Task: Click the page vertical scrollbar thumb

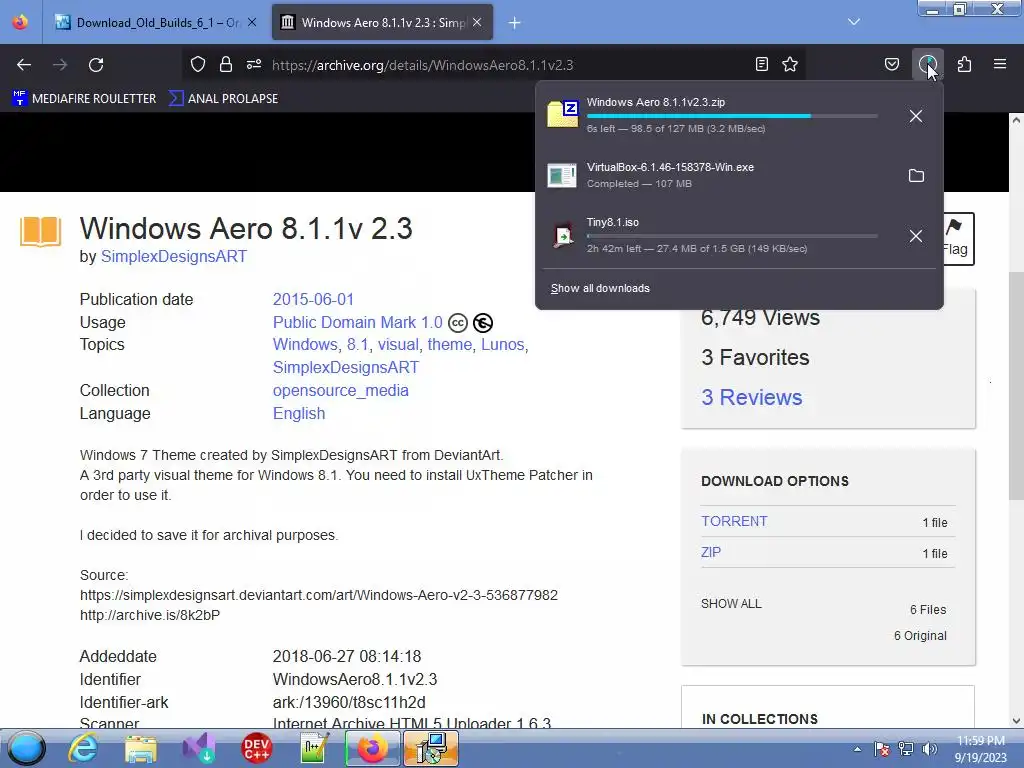Action: (1016, 385)
